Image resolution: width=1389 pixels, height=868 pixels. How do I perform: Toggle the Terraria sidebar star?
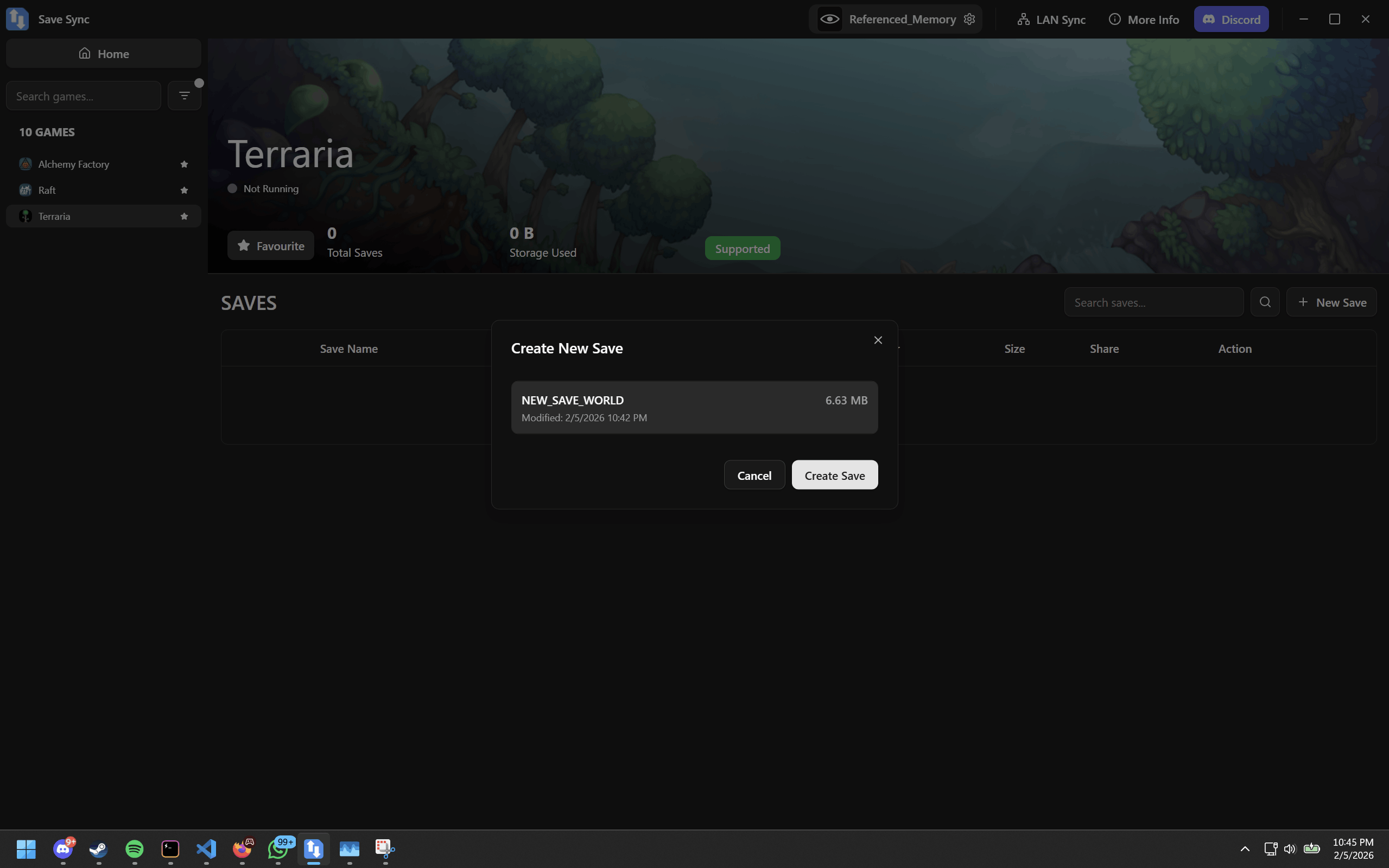(183, 217)
